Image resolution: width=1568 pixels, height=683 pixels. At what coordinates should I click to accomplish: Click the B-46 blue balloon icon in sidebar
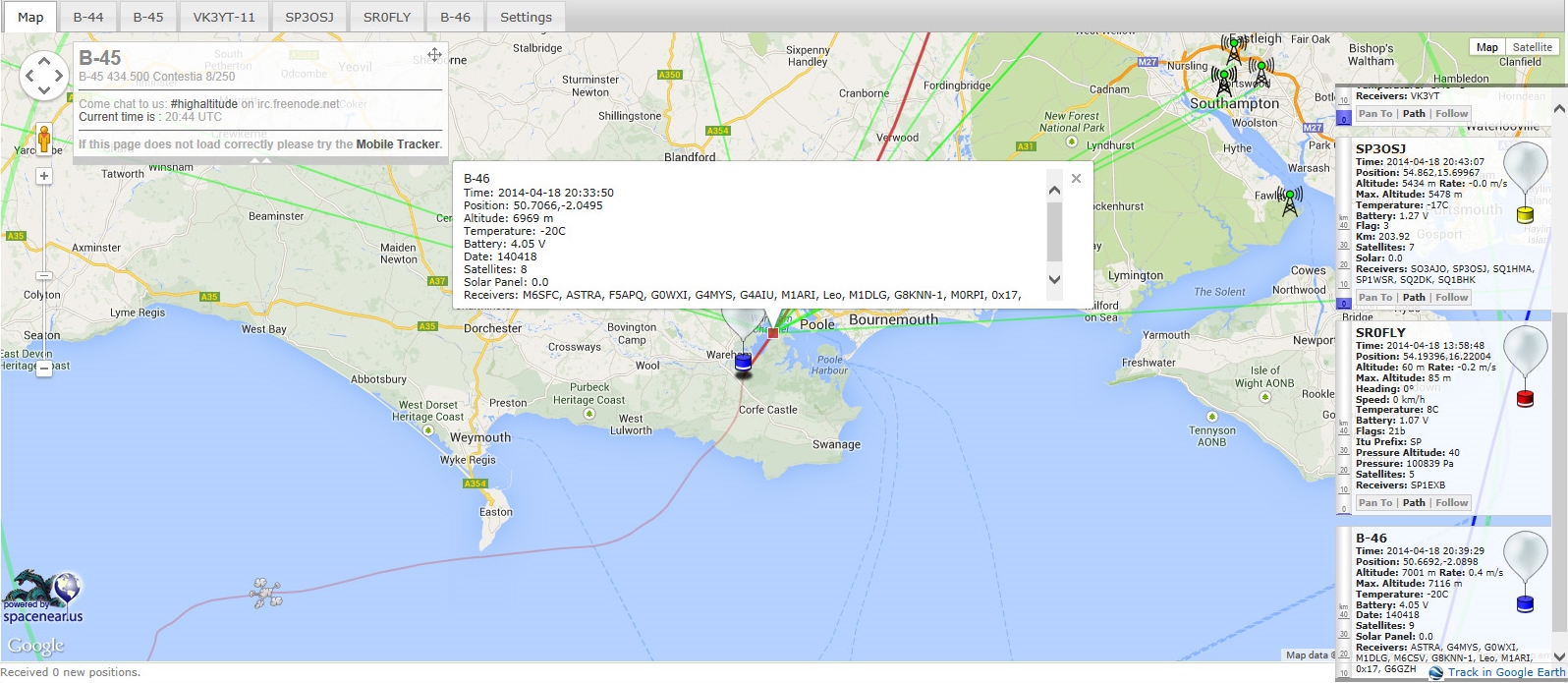pos(1526,572)
